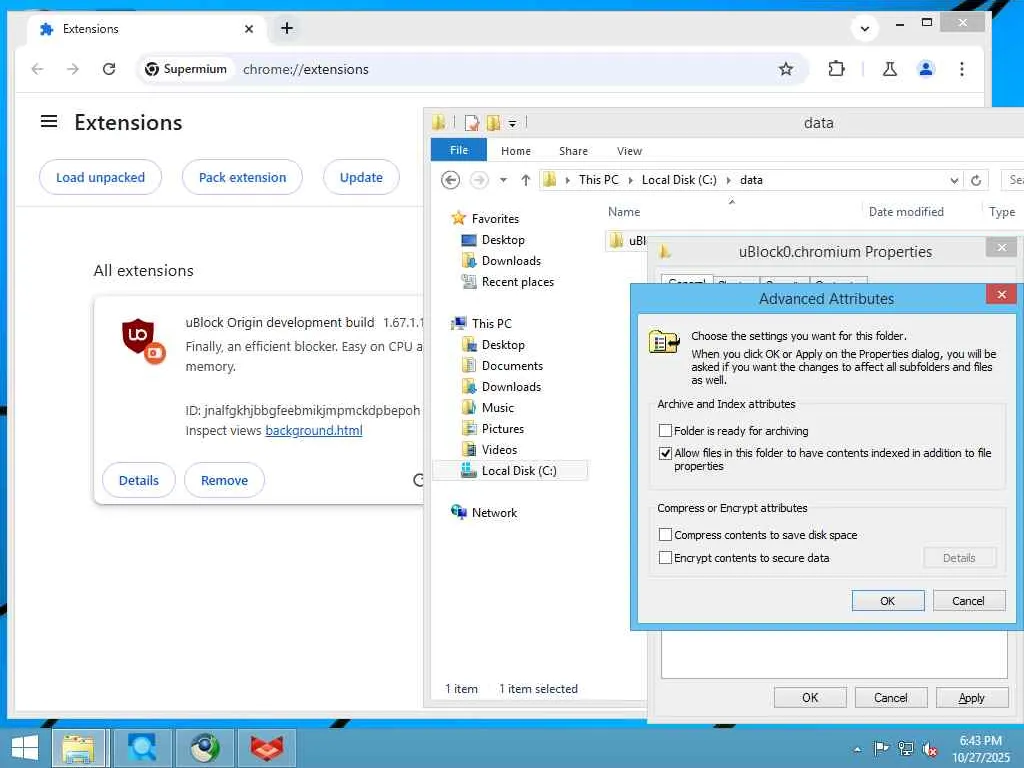Switch to the Explorer View ribbon tab
Screen dimensions: 1024x768
coord(630,151)
